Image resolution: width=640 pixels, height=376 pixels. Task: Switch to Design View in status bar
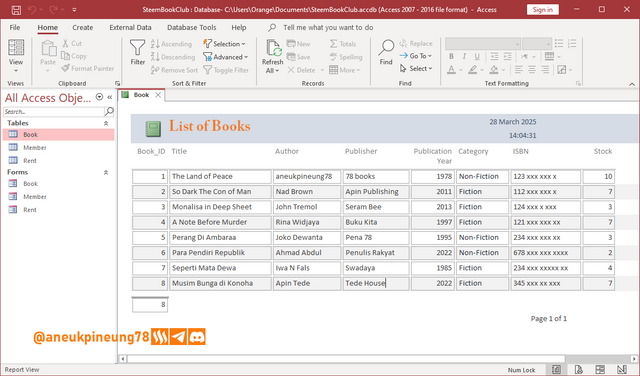(622, 369)
